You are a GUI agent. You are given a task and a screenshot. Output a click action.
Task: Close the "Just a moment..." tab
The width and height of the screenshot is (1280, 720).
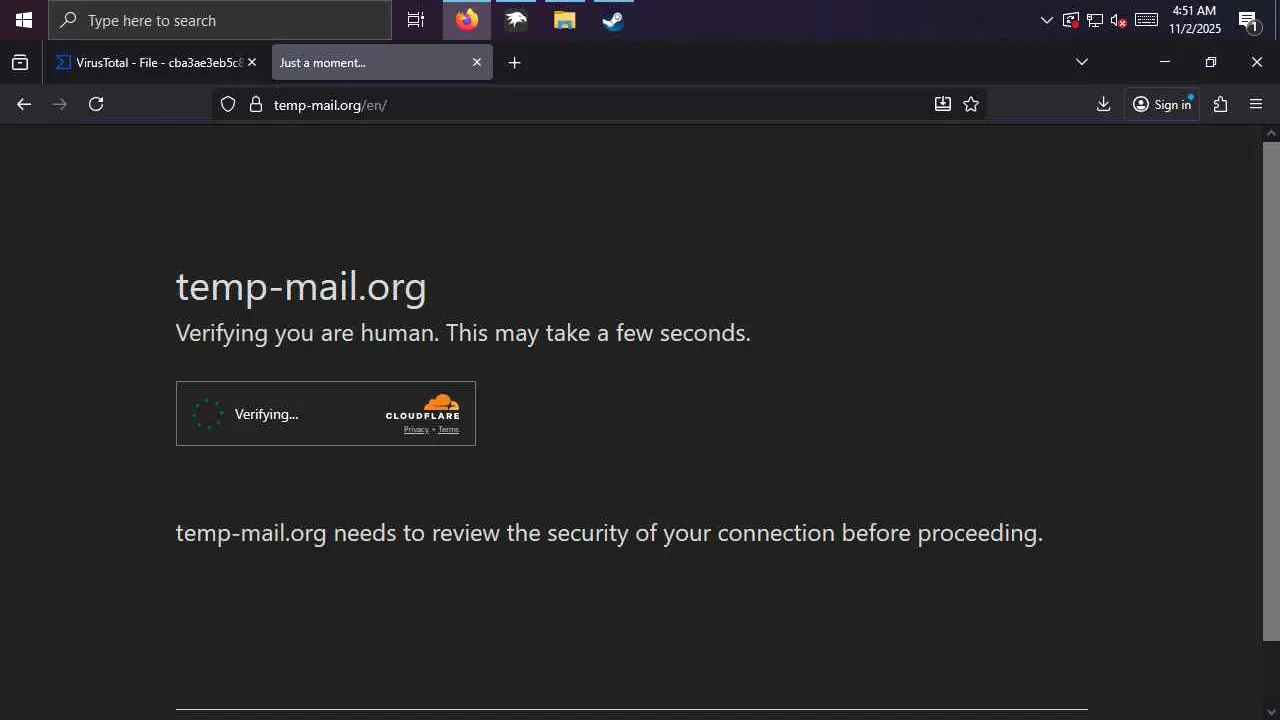click(x=477, y=62)
